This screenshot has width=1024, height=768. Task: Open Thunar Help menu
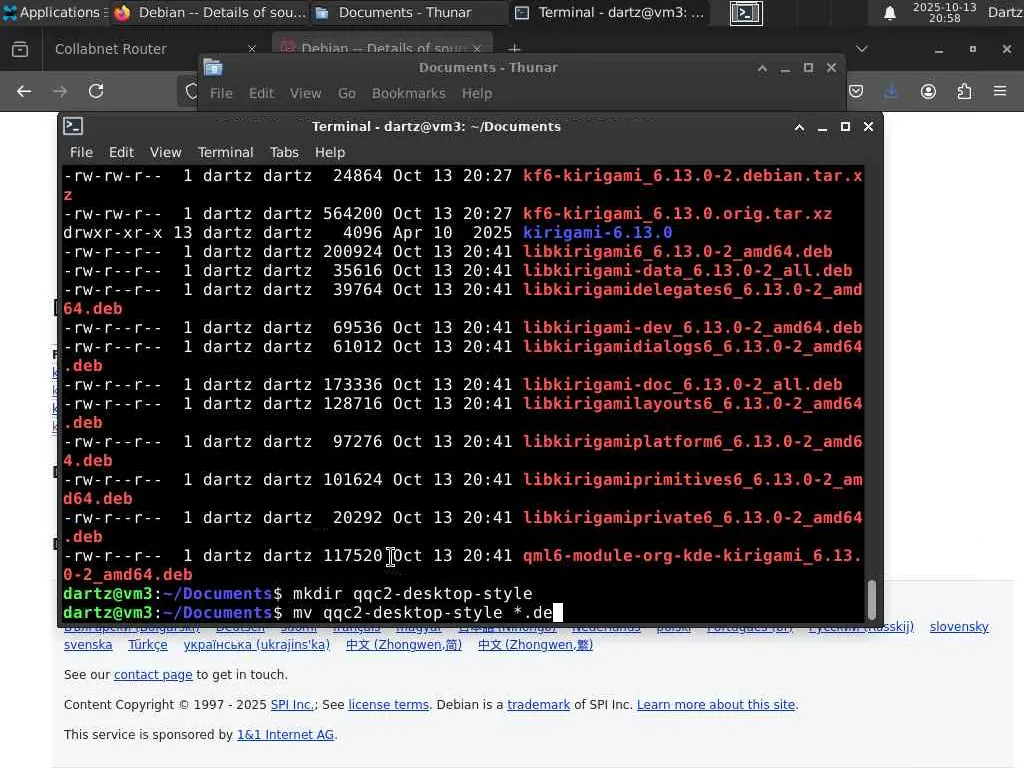coord(477,93)
